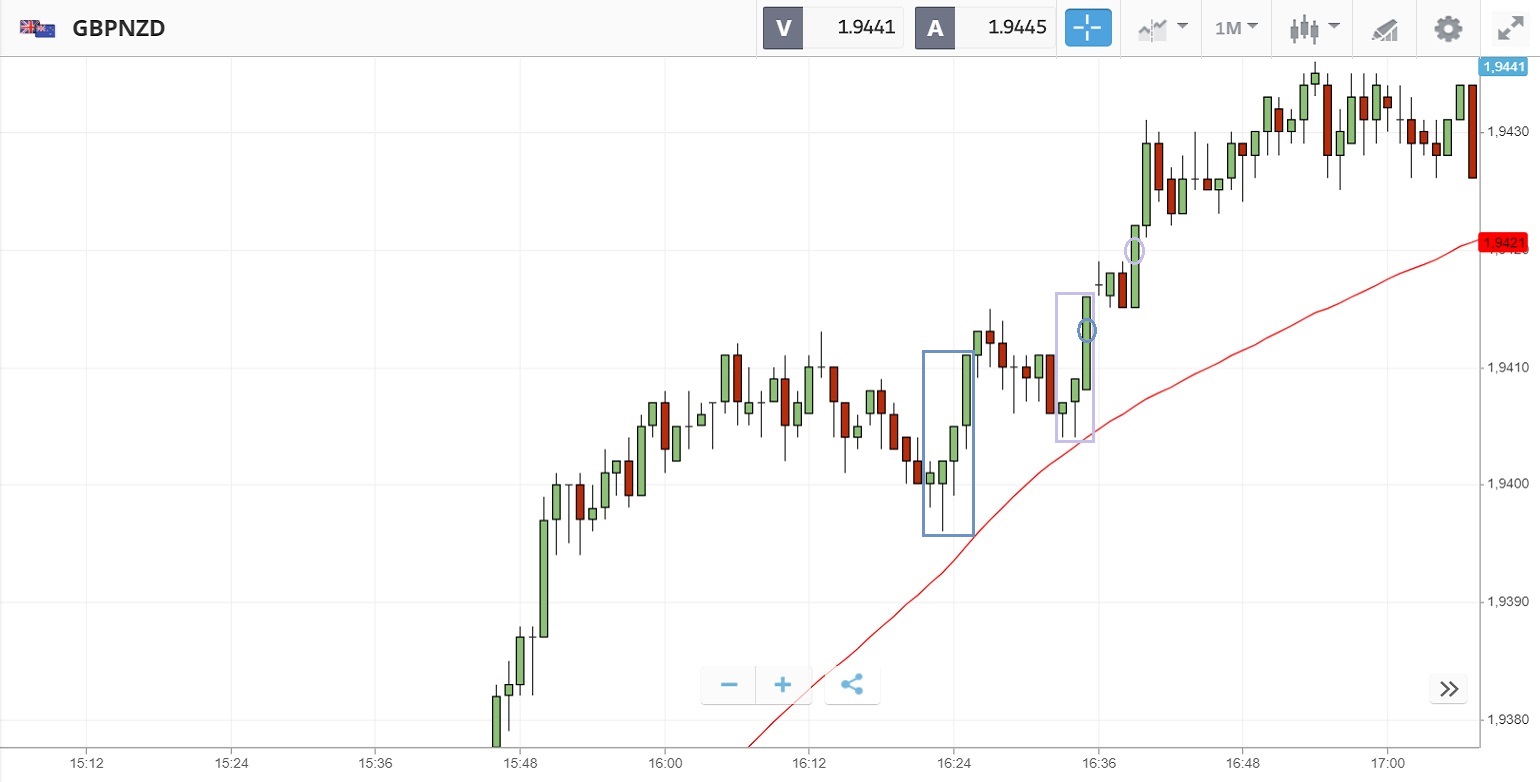
Task: Expand the candlestick chart type menu
Action: point(1311,28)
